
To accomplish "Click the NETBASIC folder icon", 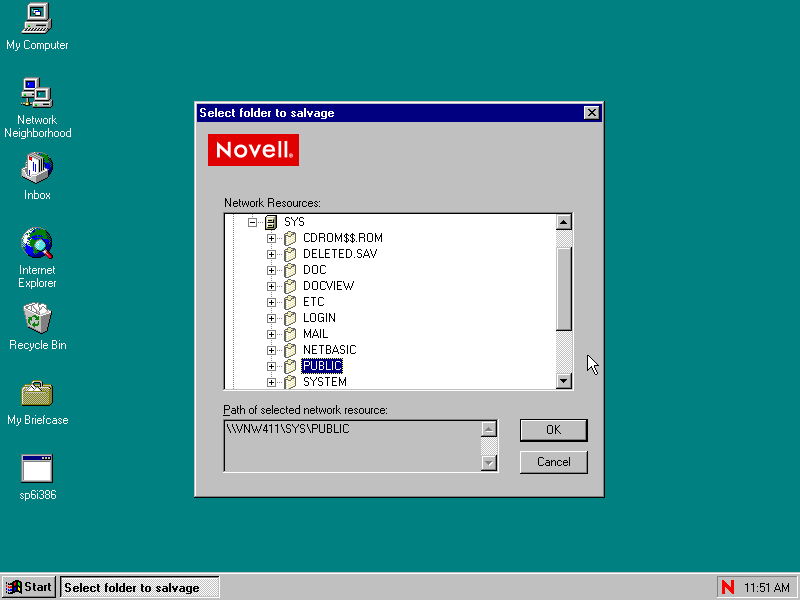I will (290, 350).
